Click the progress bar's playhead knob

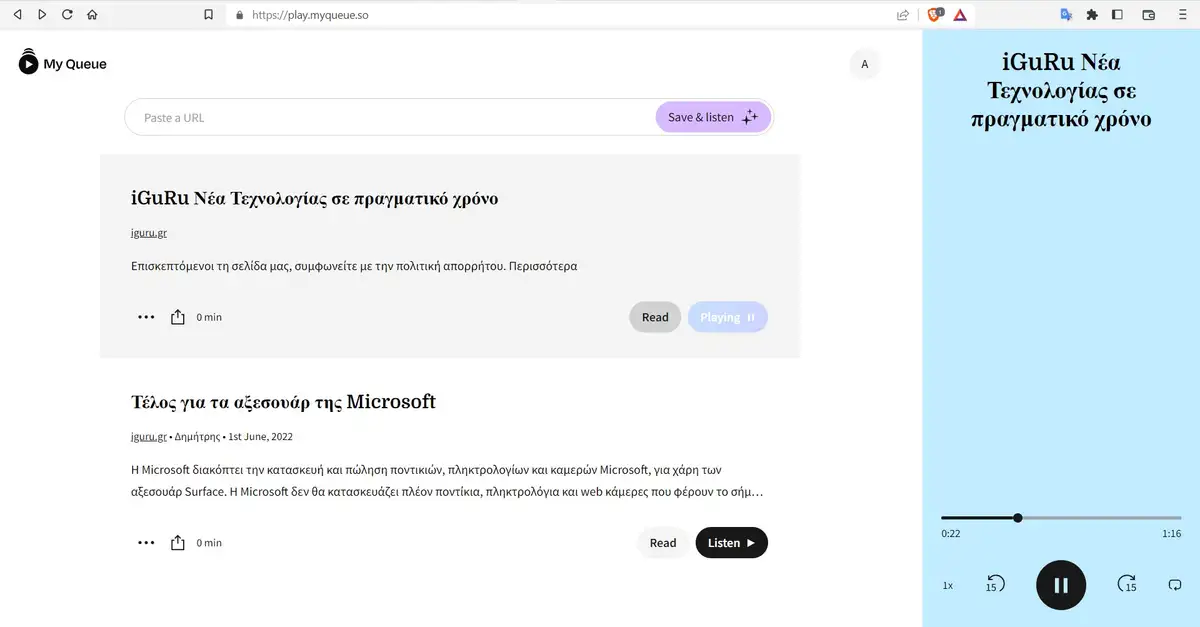tap(1018, 518)
